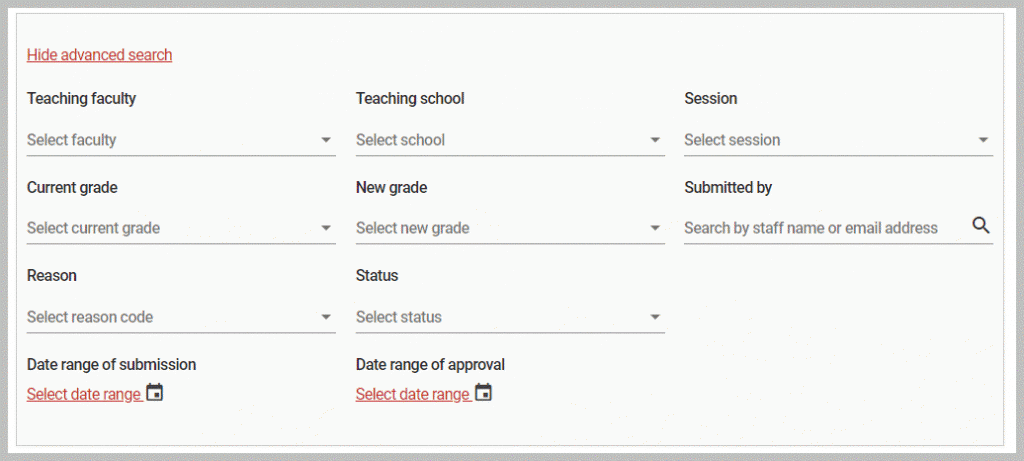This screenshot has height=461, width=1024.
Task: Click the Current grade dropdown arrow
Action: 326,228
